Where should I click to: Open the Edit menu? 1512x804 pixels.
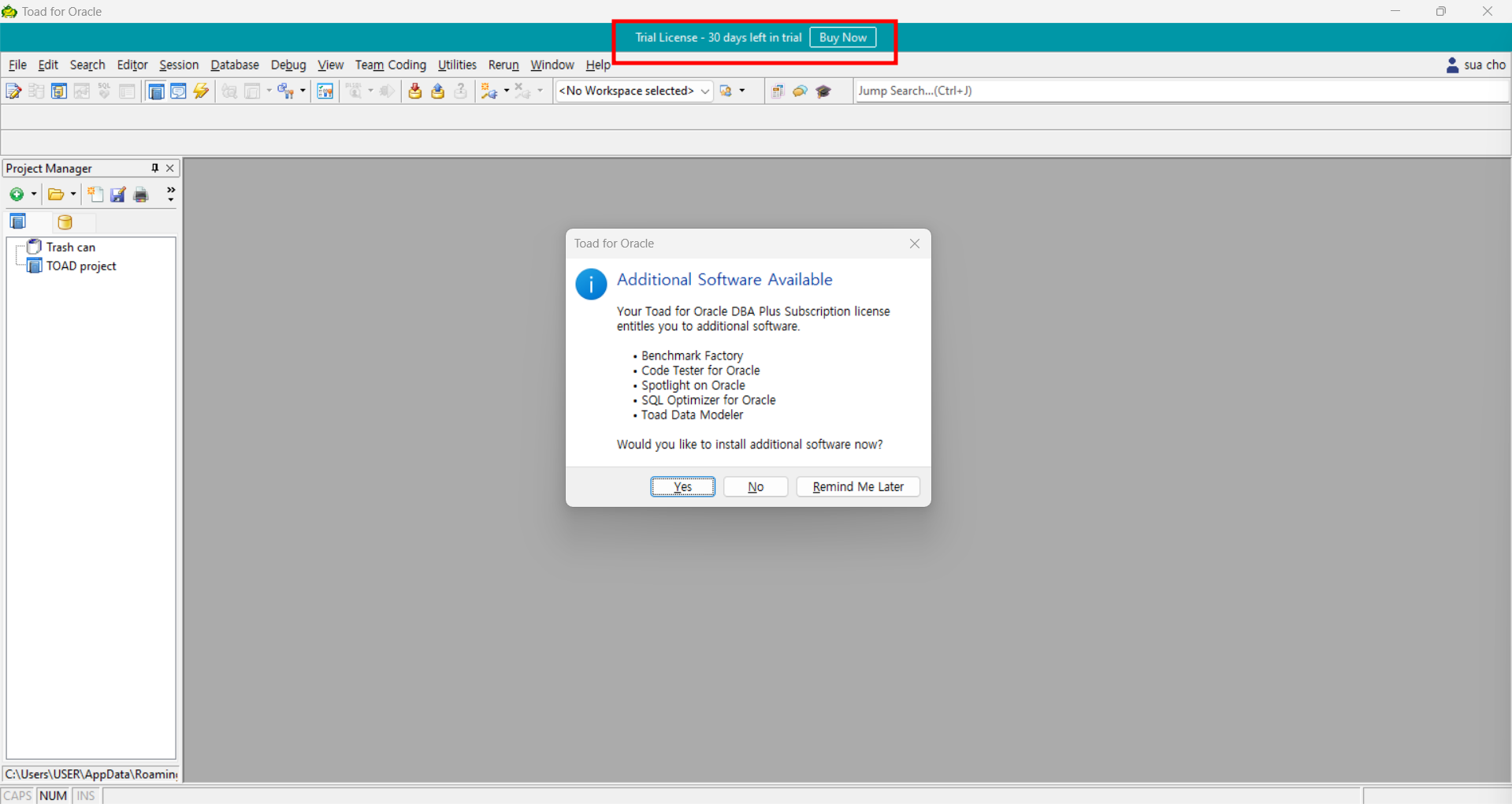pos(48,65)
